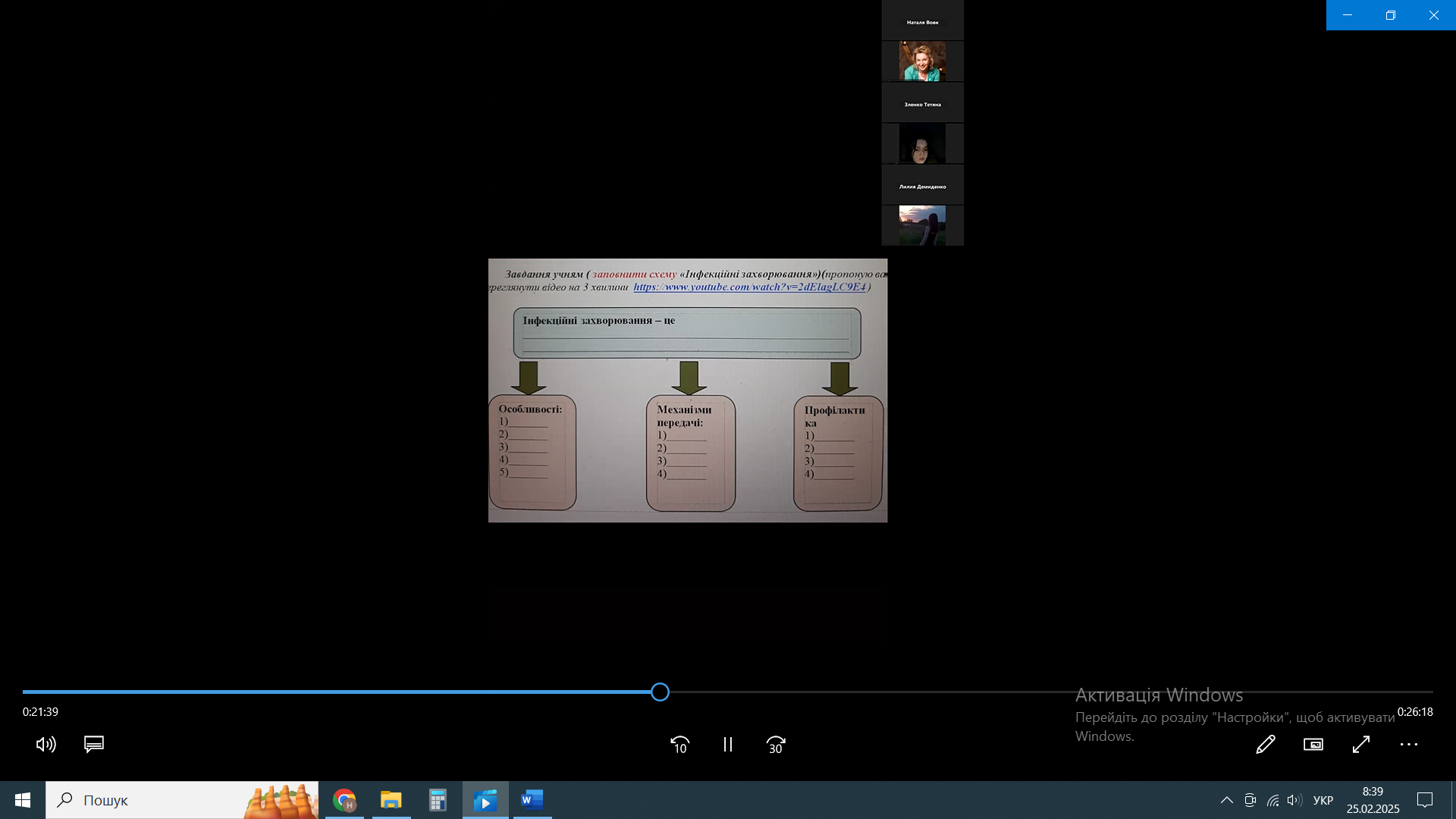Open the Windows Start menu
The width and height of the screenshot is (1456, 819).
[x=23, y=800]
